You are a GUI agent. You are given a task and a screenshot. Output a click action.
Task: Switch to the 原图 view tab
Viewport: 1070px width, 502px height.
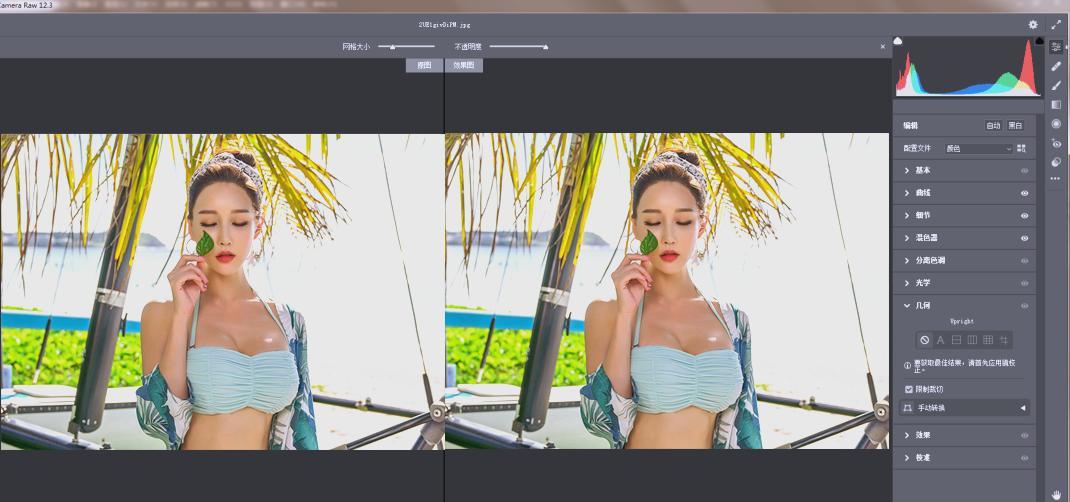point(424,65)
